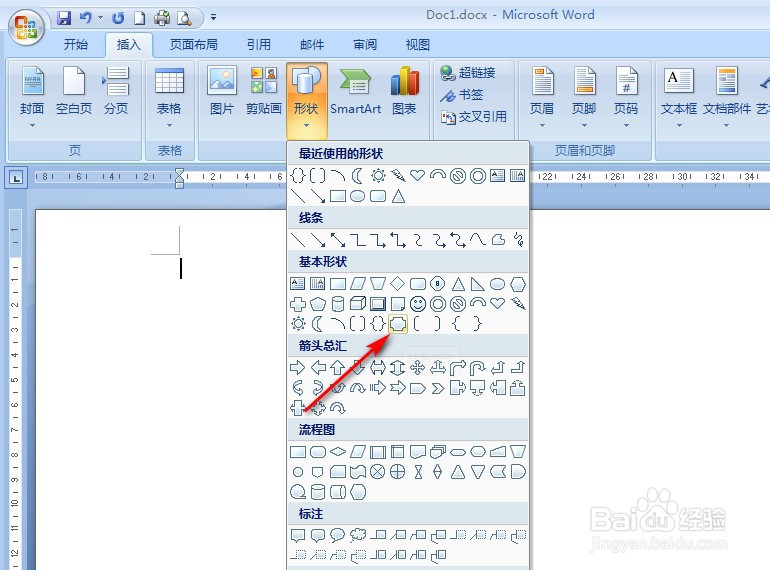
Task: Switch to the 页面布局 tab
Action: (193, 45)
